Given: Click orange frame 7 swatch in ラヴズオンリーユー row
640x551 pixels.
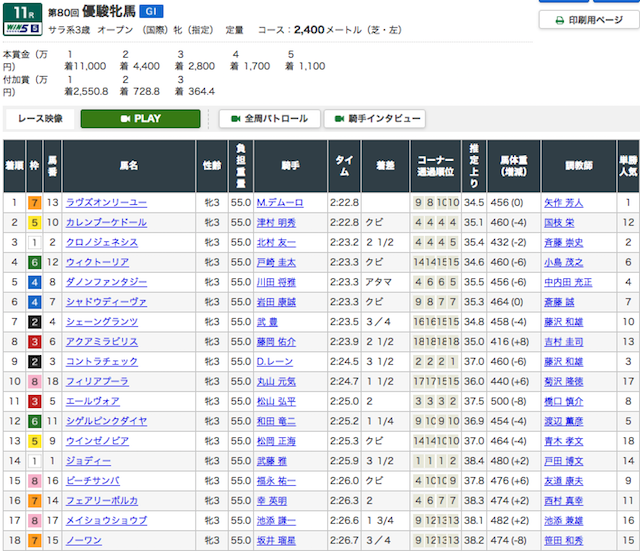Looking at the screenshot, I should click(x=34, y=203).
